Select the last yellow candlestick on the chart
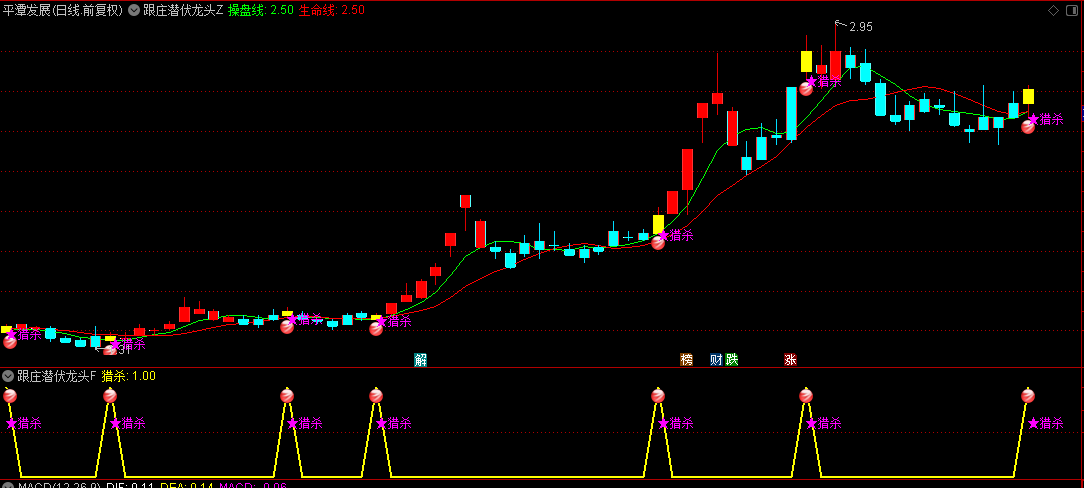 [1028, 96]
